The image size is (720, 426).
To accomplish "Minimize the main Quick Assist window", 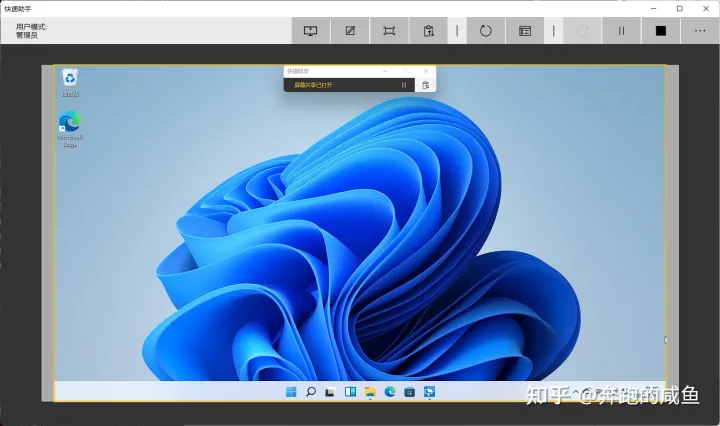I will 653,9.
